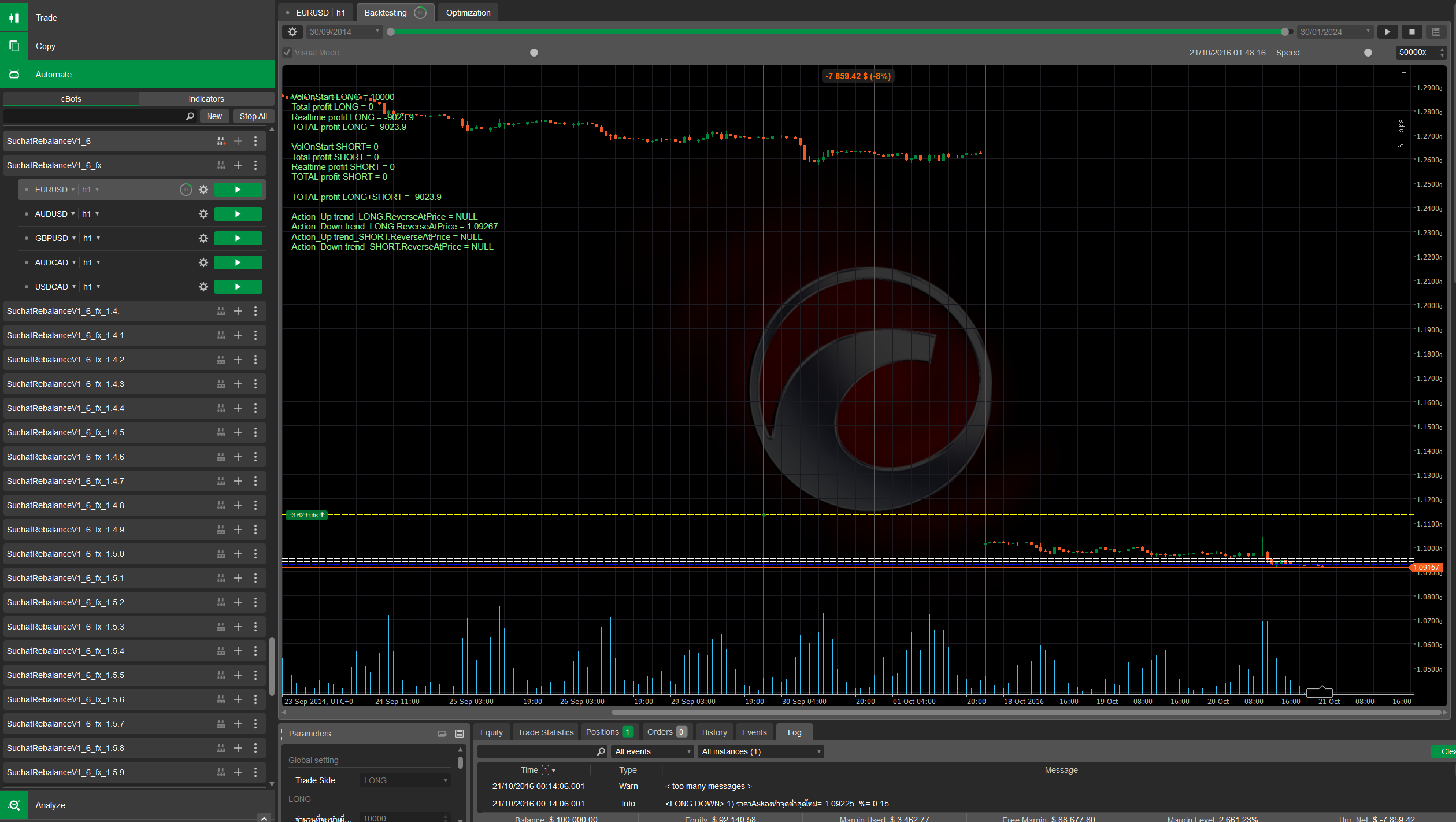Click Parameters panel save icon

[460, 734]
